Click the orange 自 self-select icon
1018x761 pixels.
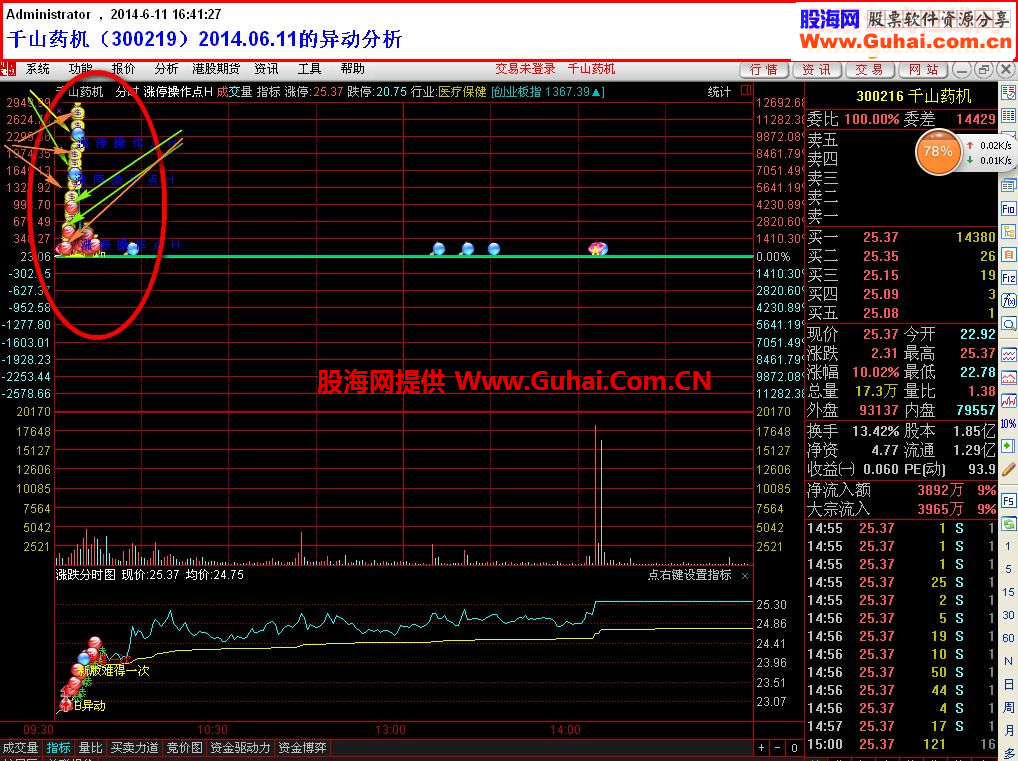pyautogui.click(x=1008, y=254)
